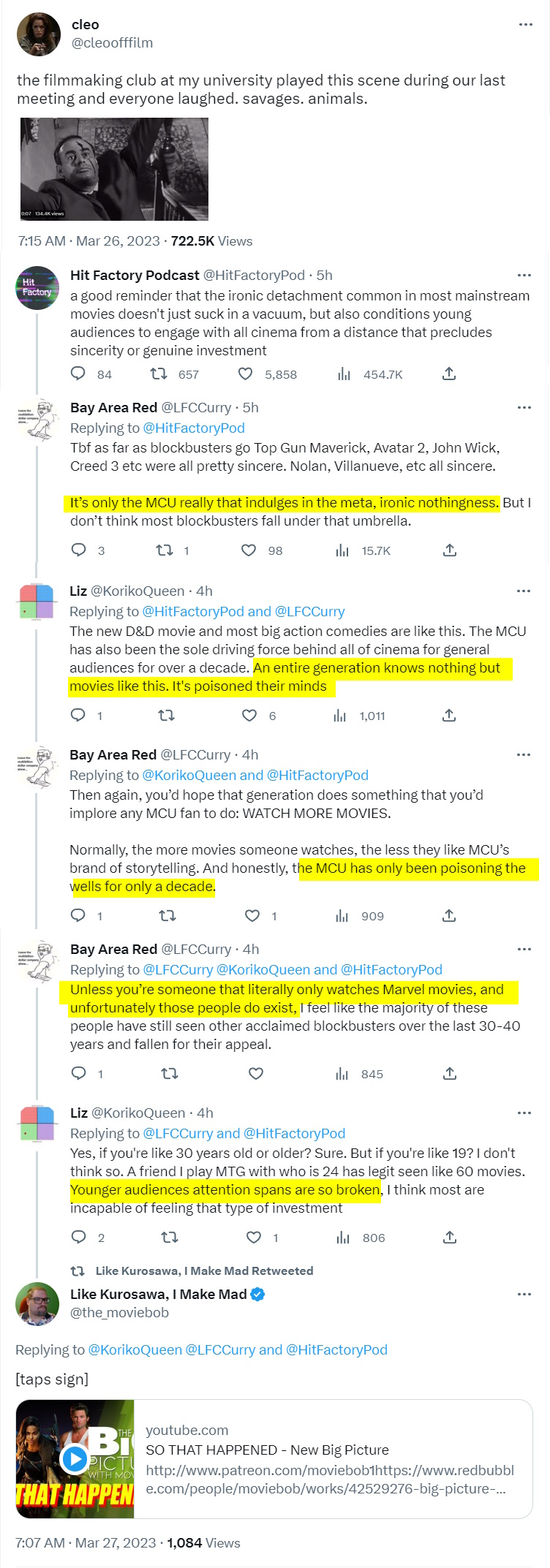Like Liz's tweet with 6 likes
Image resolution: width=550 pixels, height=1568 pixels.
click(249, 716)
